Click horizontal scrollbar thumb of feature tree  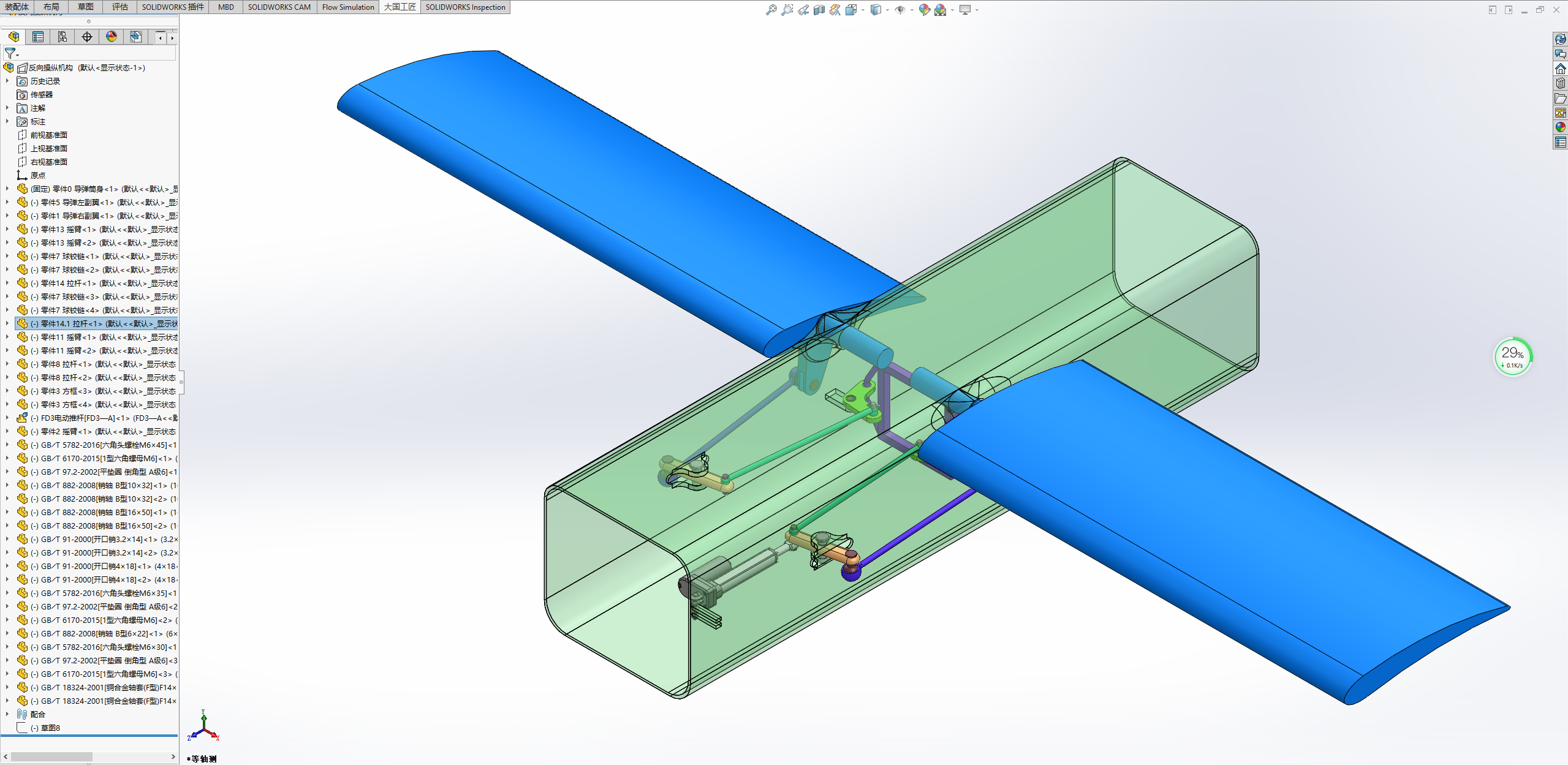point(51,757)
